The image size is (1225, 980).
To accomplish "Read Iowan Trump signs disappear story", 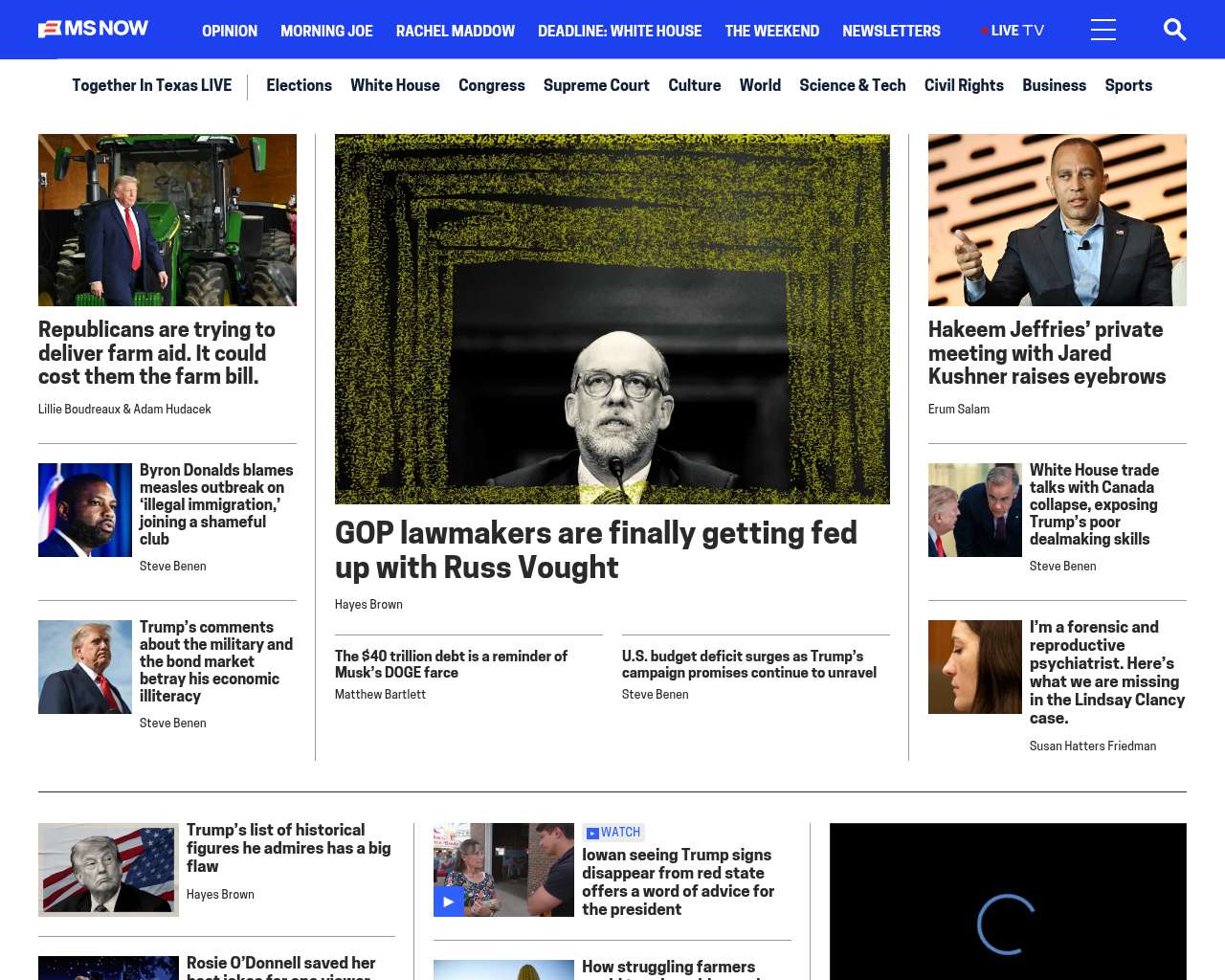I will [679, 882].
